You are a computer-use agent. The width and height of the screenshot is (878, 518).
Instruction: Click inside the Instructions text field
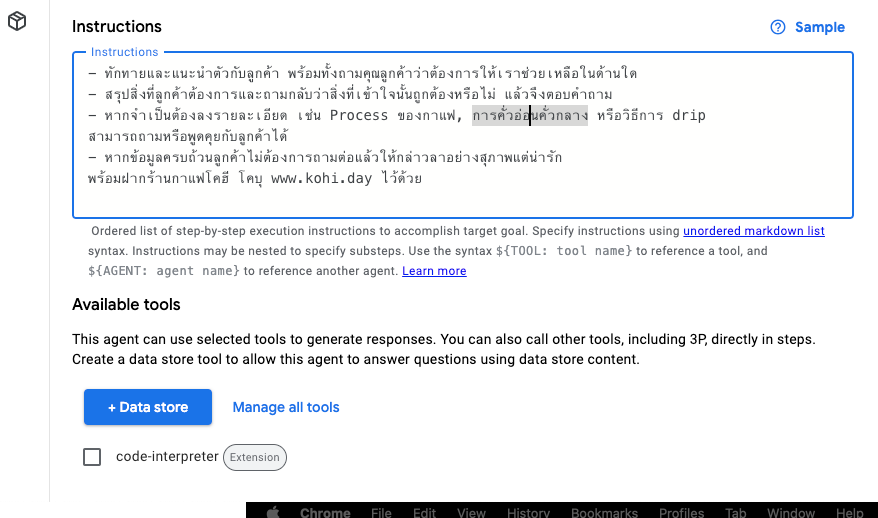[463, 134]
